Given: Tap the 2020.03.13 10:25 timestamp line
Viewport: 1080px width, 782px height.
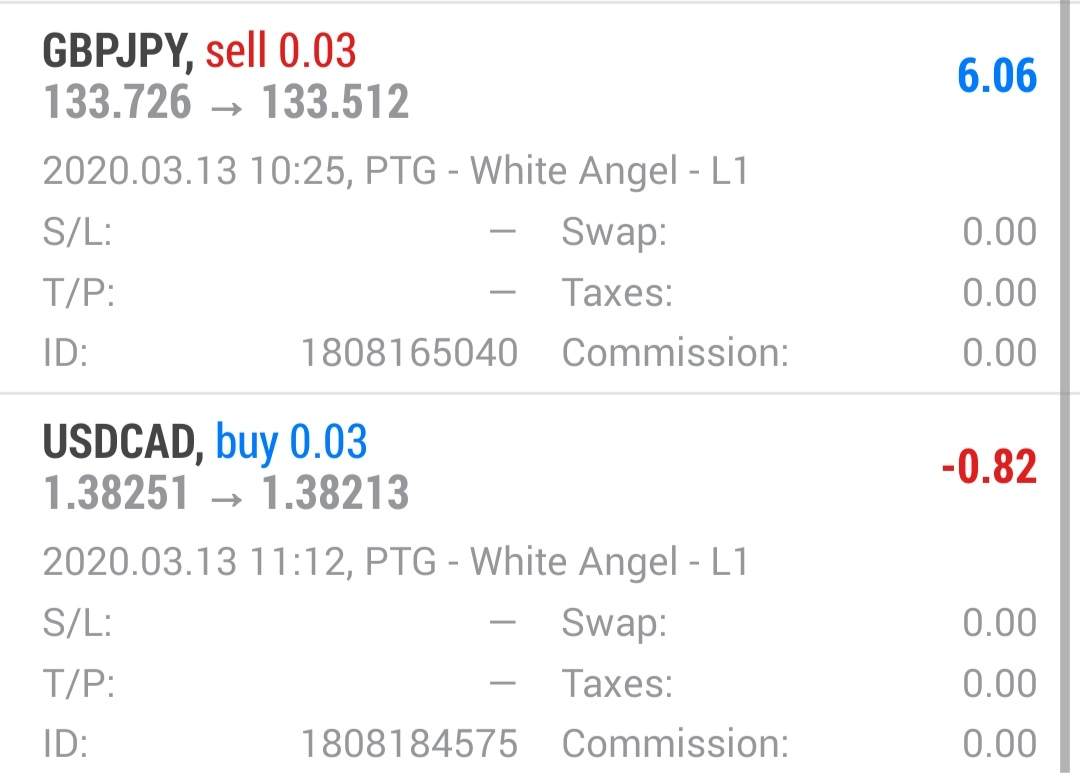Looking at the screenshot, I should pyautogui.click(x=395, y=172).
